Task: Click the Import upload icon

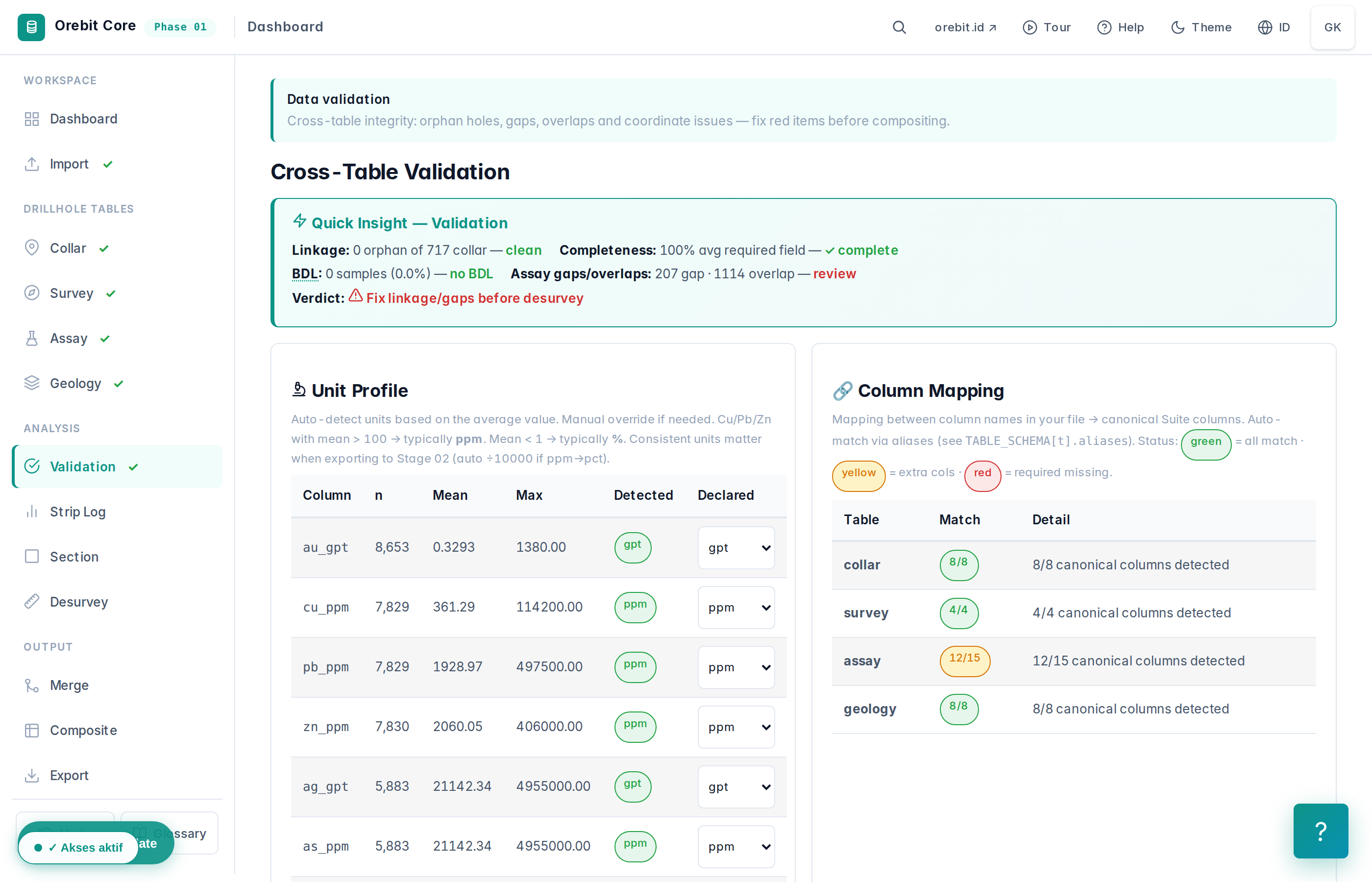Action: (32, 164)
